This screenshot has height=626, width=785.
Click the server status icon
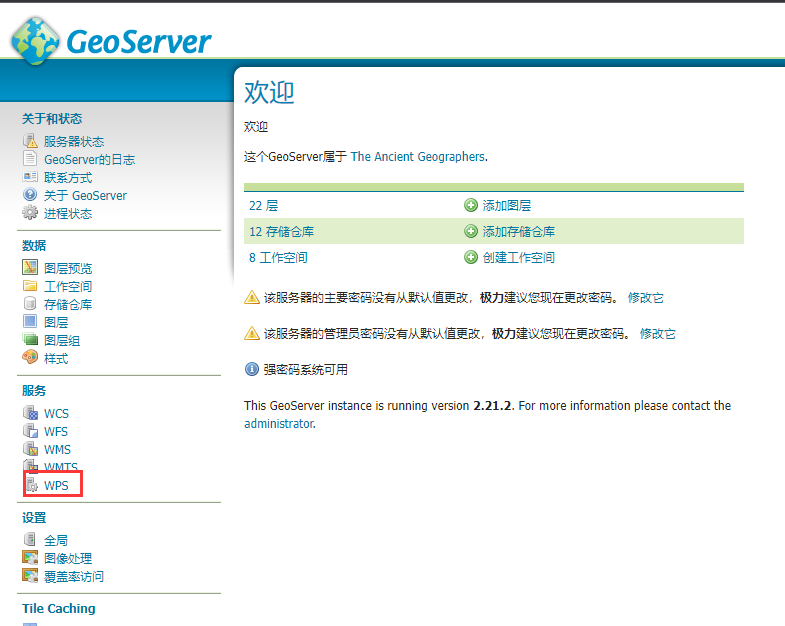(30, 142)
